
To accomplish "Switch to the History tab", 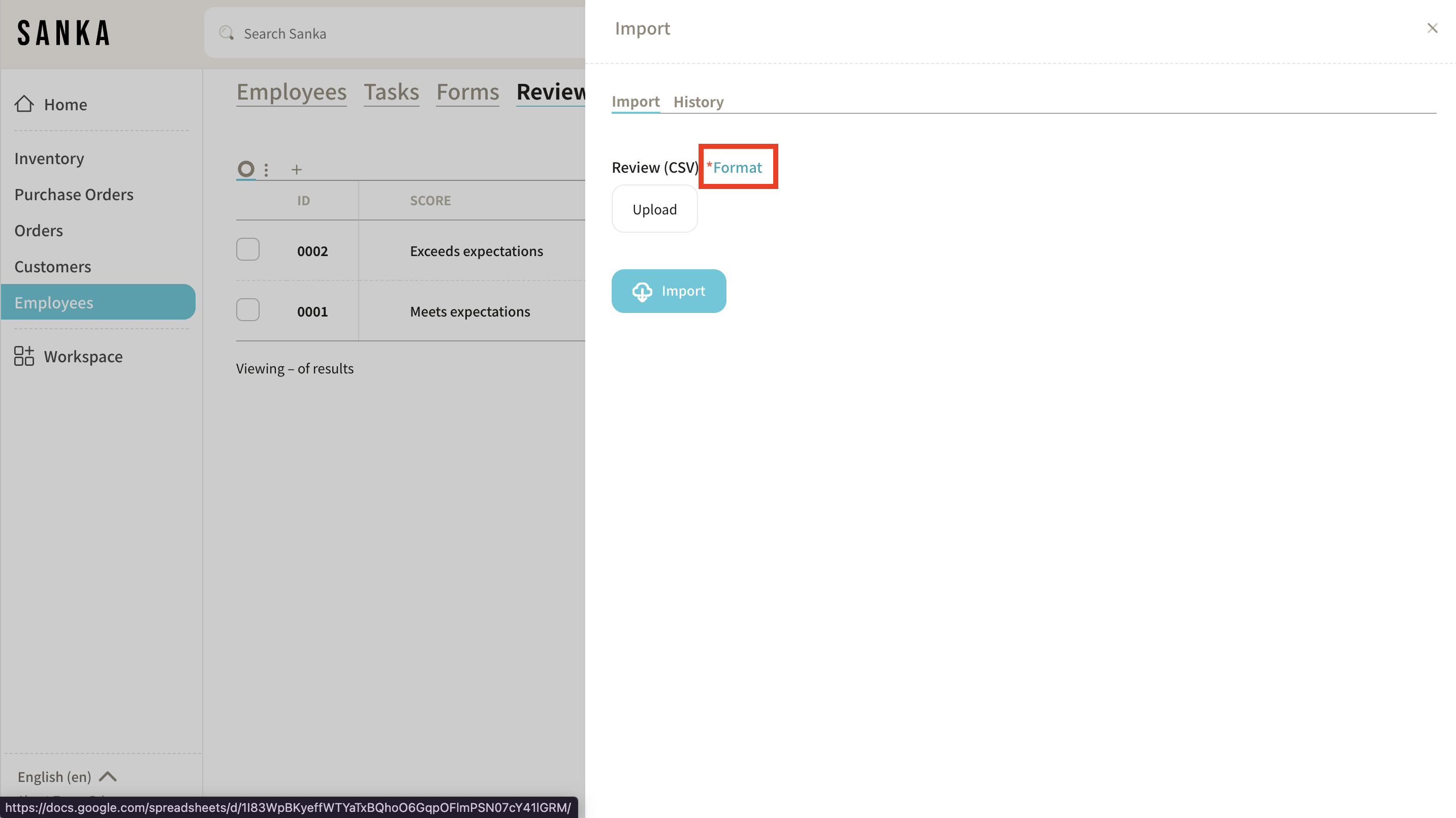I will click(x=698, y=102).
